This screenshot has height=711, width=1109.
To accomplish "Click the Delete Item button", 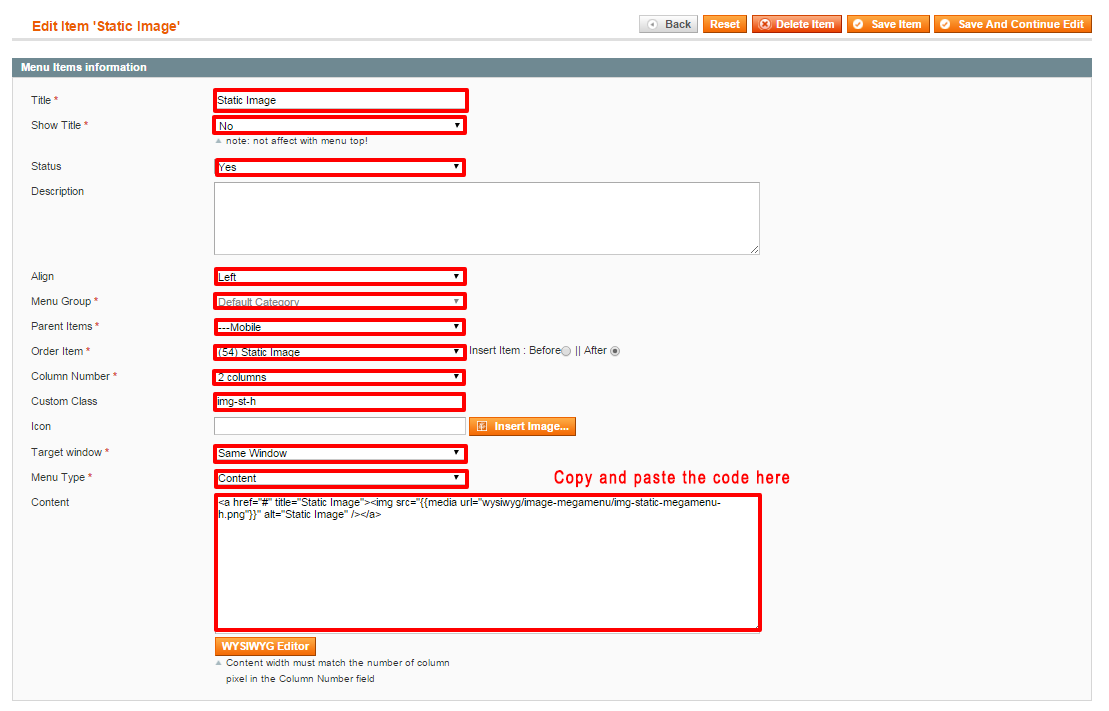I will tap(796, 24).
